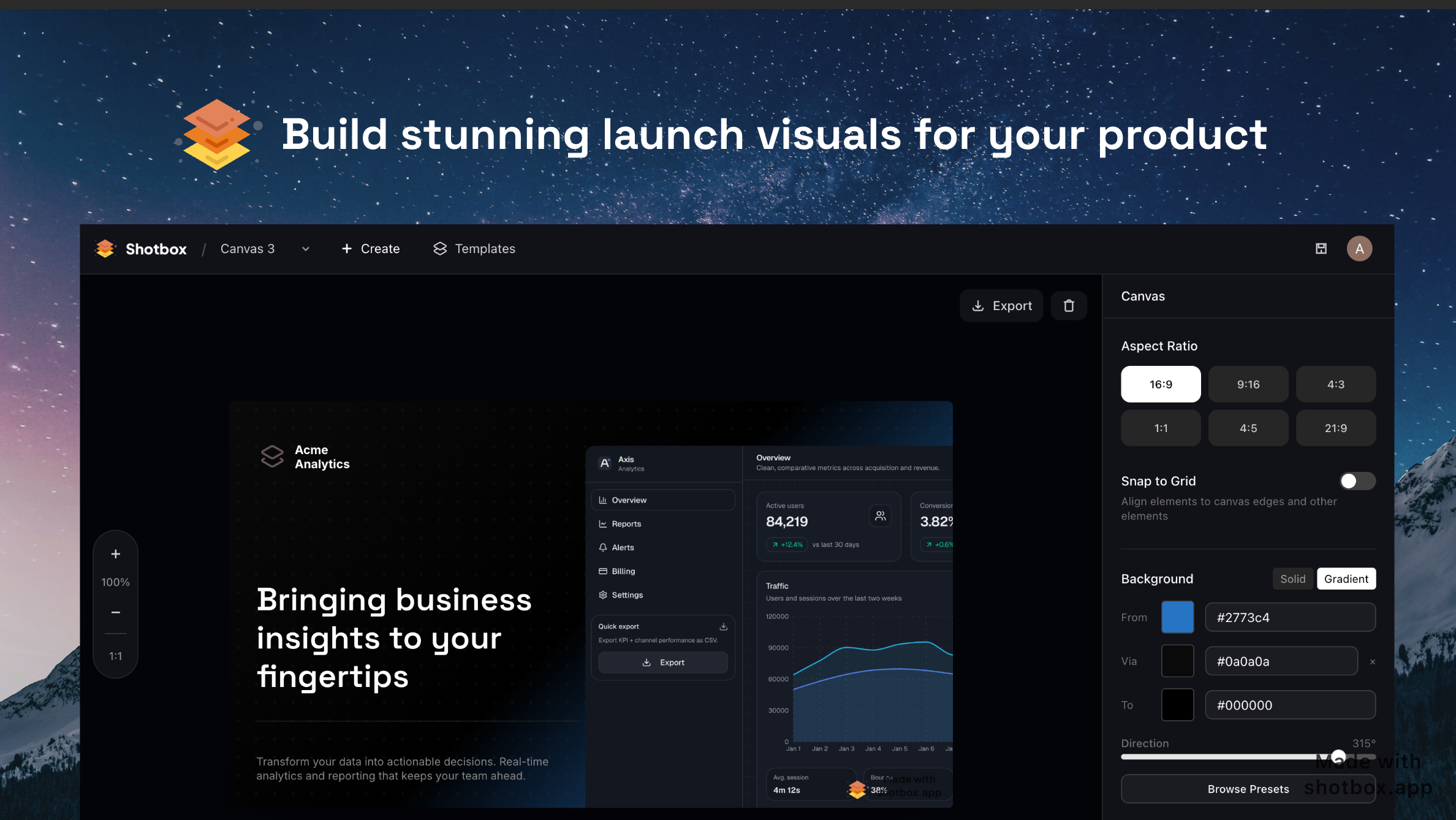Enable the Snap to Grid toggle
The width and height of the screenshot is (1456, 820).
click(x=1357, y=481)
